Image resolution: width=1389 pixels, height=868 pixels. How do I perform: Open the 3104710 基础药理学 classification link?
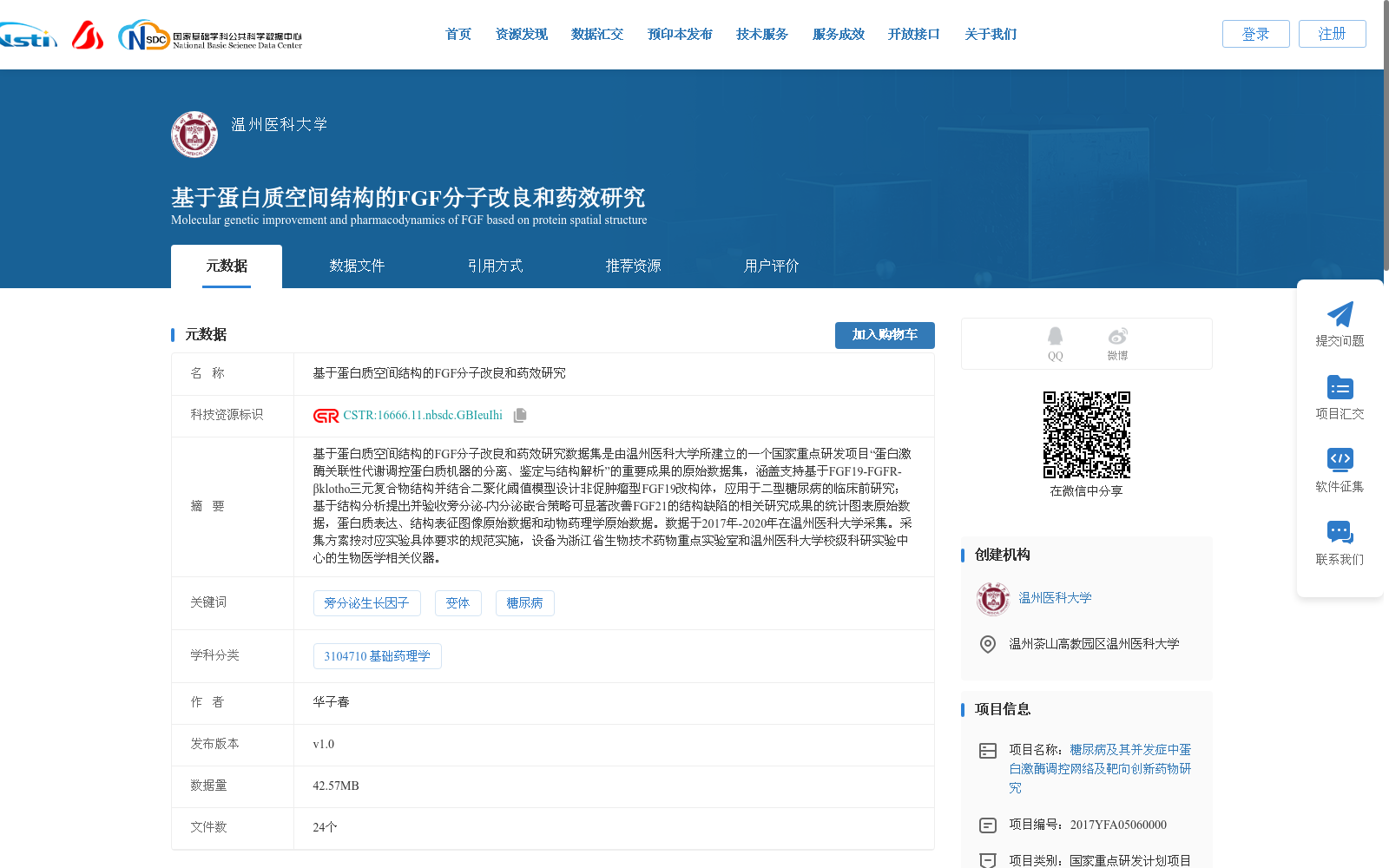[377, 656]
